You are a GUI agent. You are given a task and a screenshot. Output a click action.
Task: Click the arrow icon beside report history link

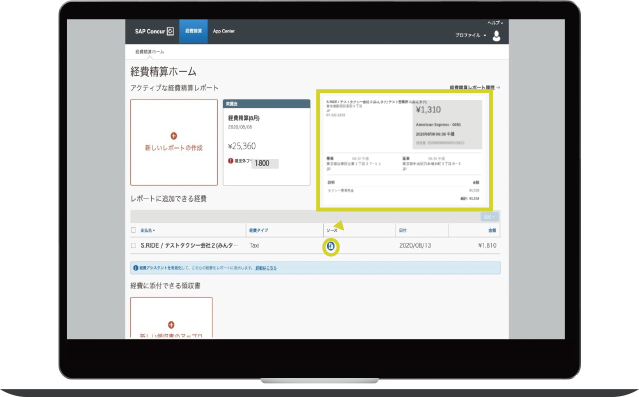(x=498, y=87)
